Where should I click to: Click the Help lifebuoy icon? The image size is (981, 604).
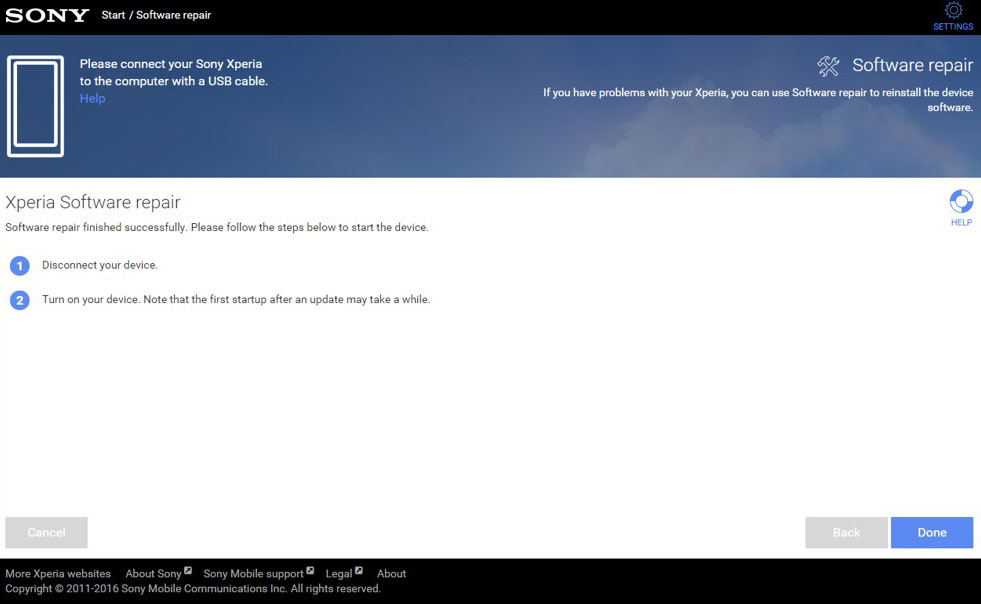[x=961, y=202]
